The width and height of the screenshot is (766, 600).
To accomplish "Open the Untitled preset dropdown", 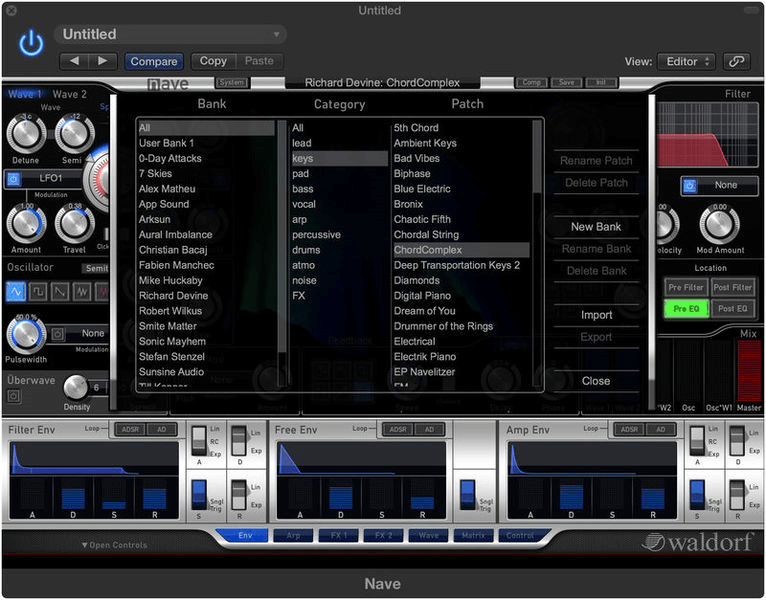I will (170, 34).
